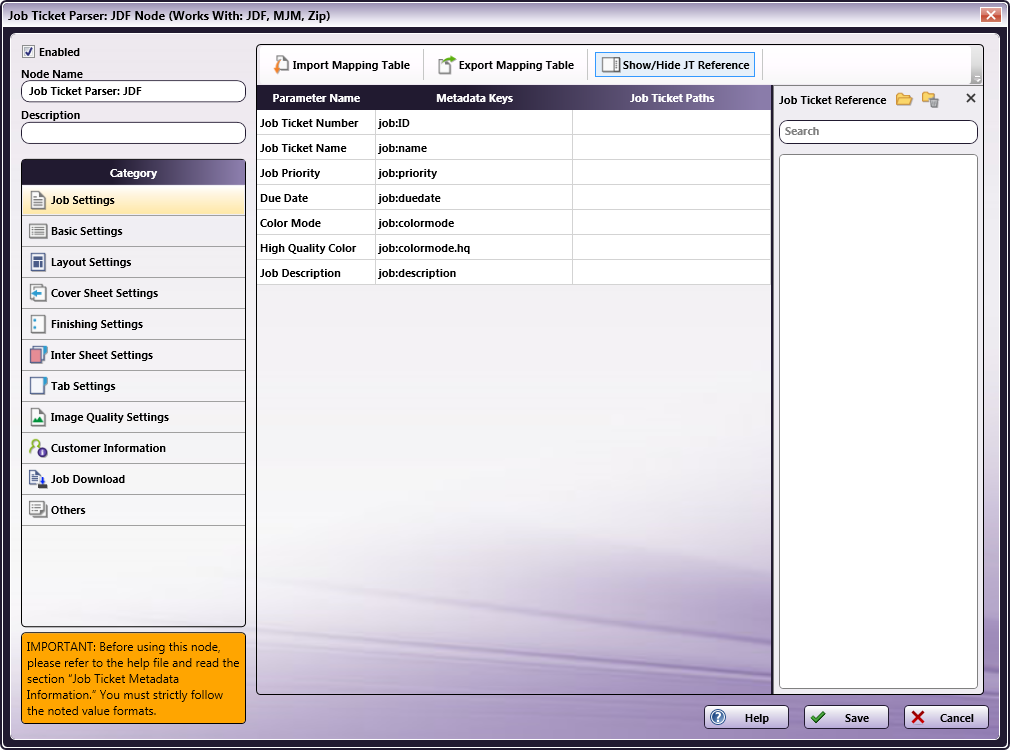Viewport: 1010px width, 750px height.
Task: Click the Export Mapping Table label
Action: 516,65
